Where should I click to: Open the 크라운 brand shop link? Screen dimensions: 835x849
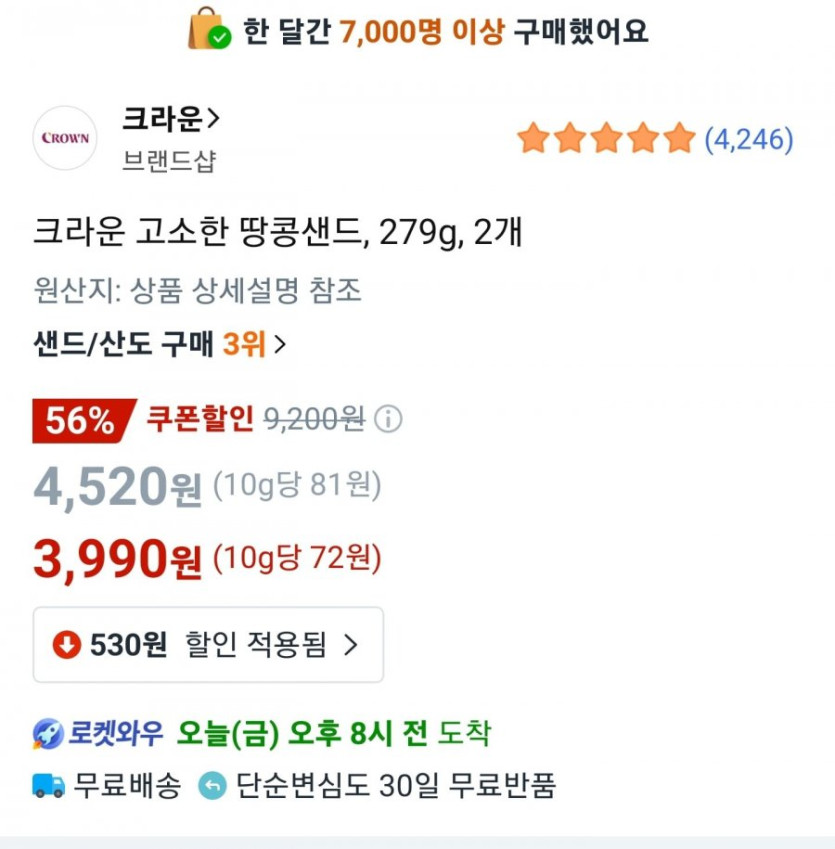[x=160, y=120]
